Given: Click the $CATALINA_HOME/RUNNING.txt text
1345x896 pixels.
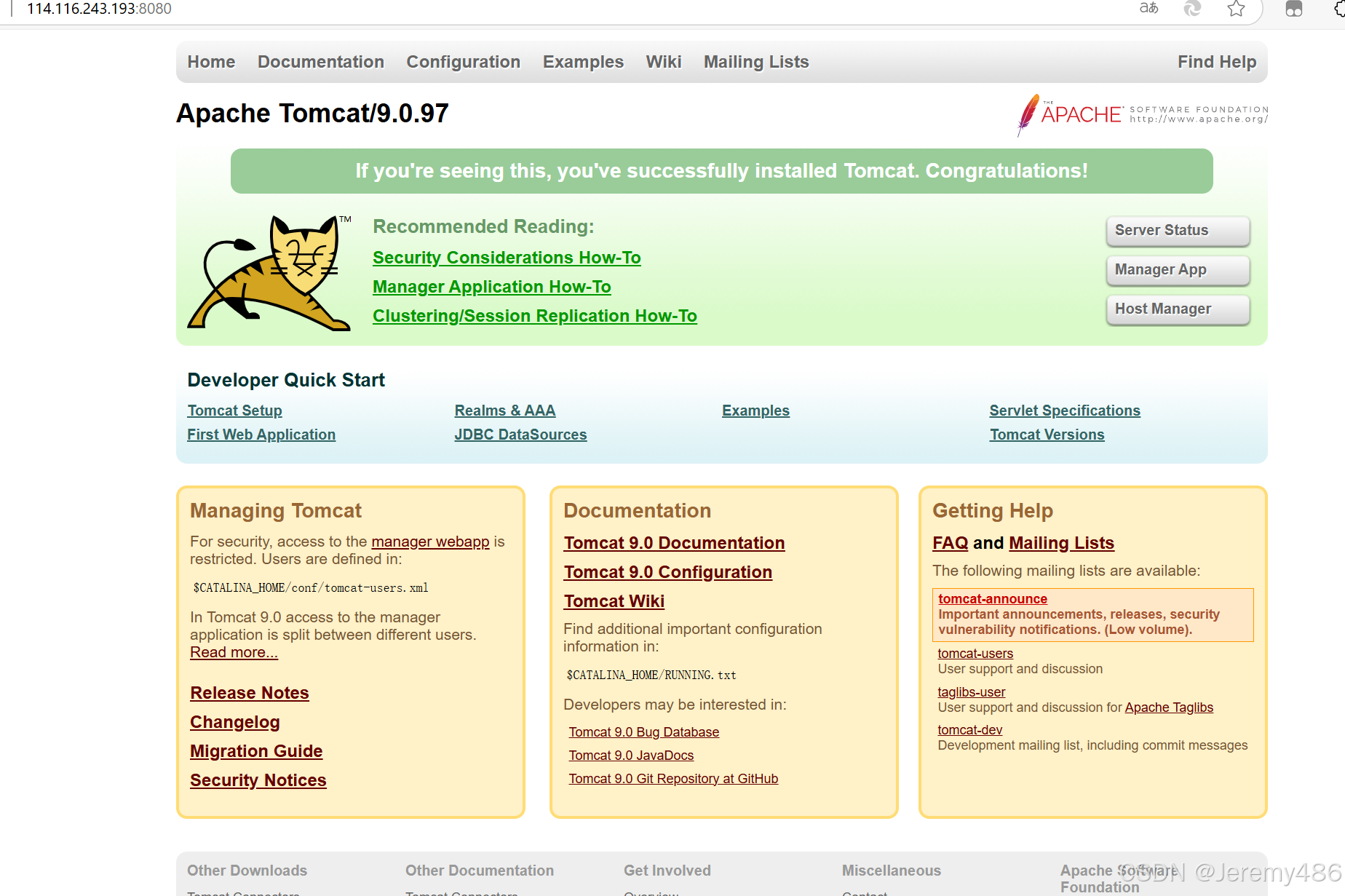Looking at the screenshot, I should (x=651, y=675).
